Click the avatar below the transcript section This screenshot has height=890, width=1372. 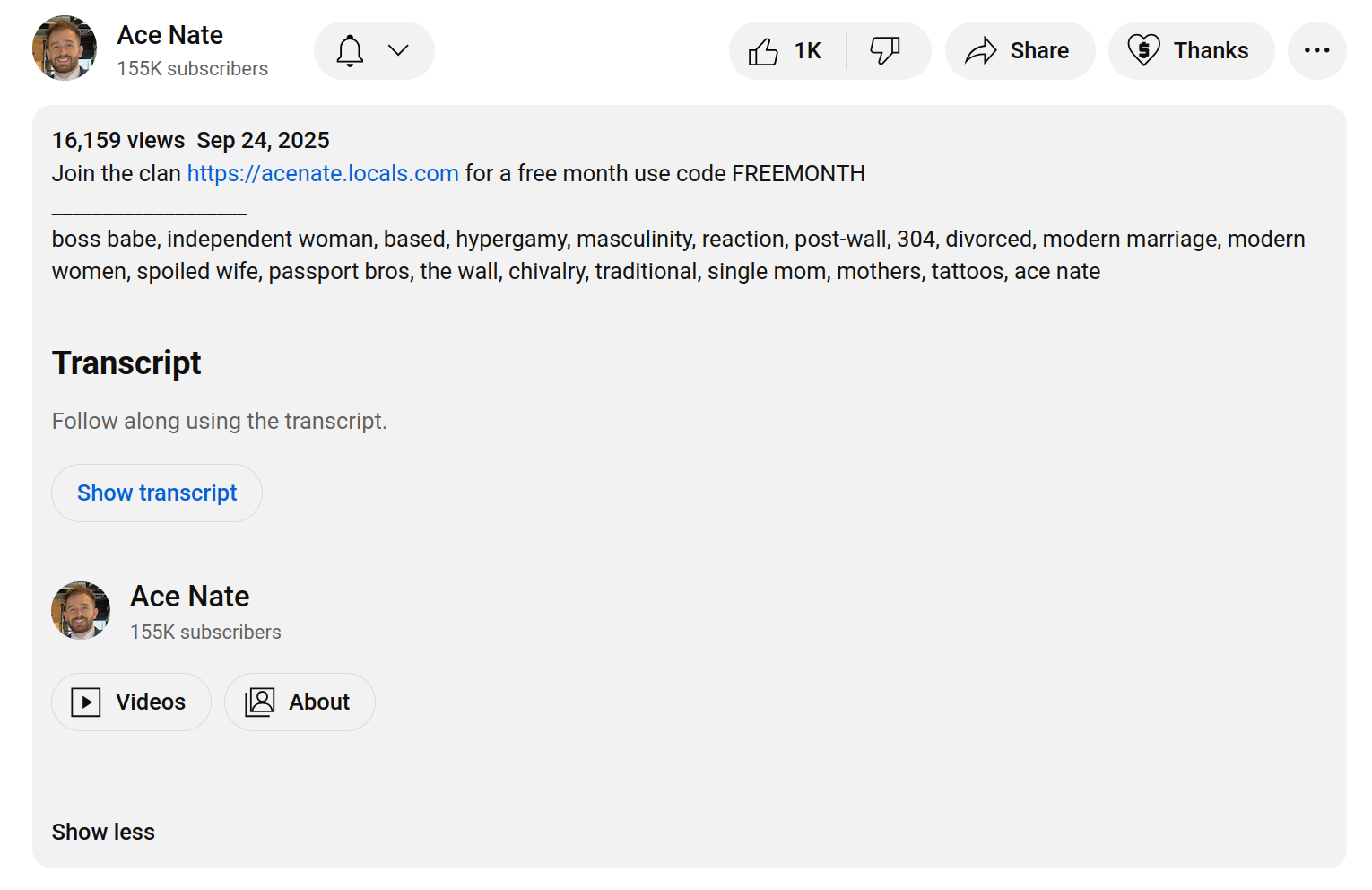click(x=81, y=611)
